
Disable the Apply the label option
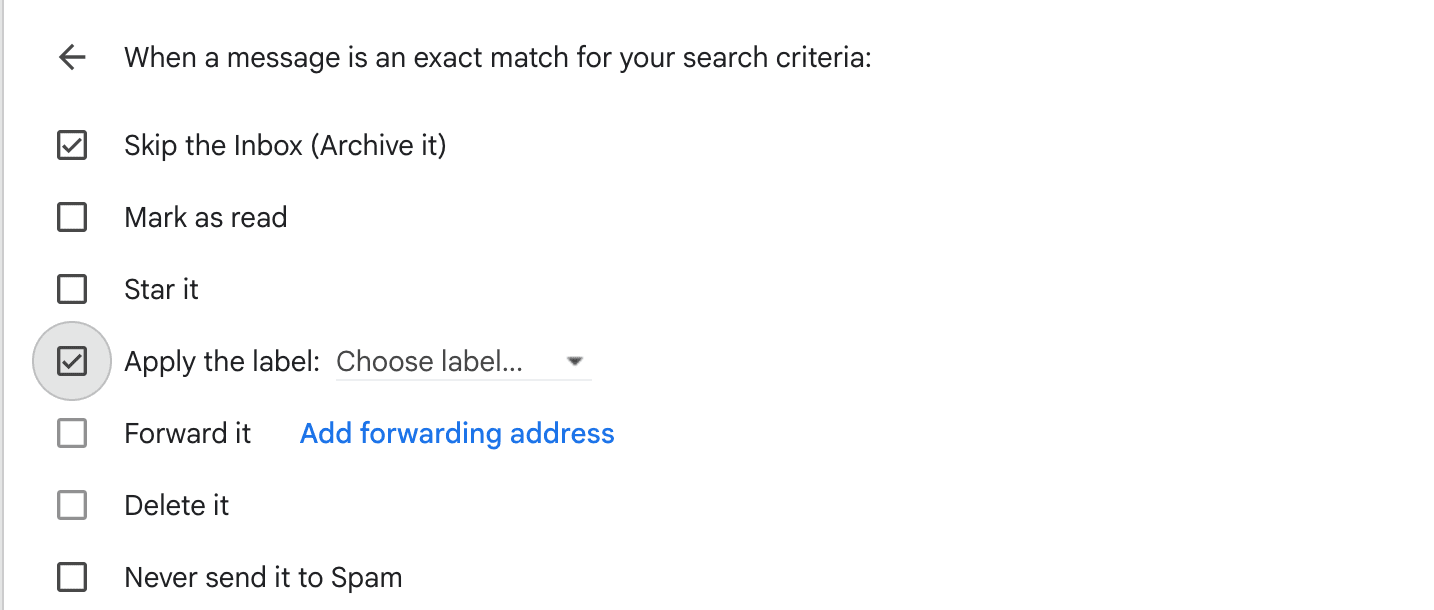point(71,361)
